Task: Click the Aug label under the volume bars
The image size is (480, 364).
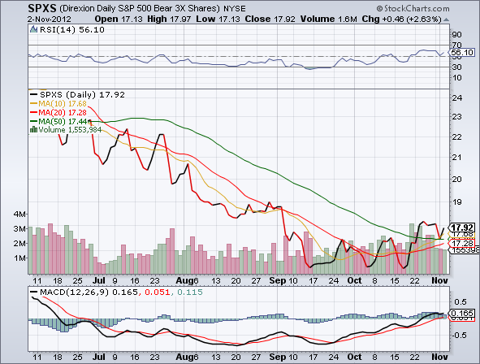Action: tap(184, 281)
